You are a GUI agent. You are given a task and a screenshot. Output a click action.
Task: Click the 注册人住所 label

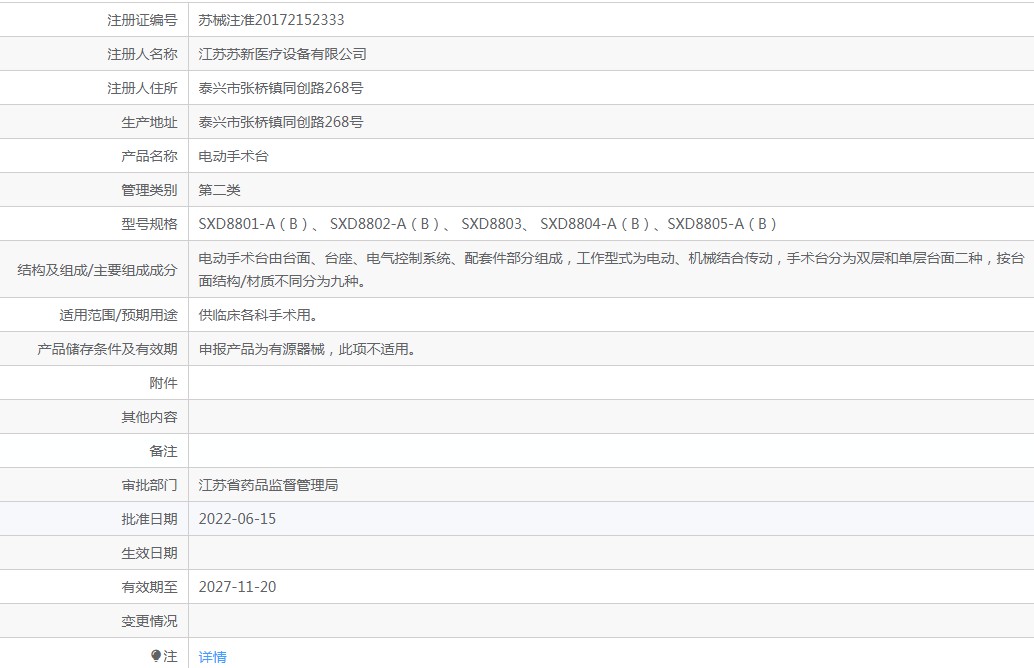pos(142,88)
